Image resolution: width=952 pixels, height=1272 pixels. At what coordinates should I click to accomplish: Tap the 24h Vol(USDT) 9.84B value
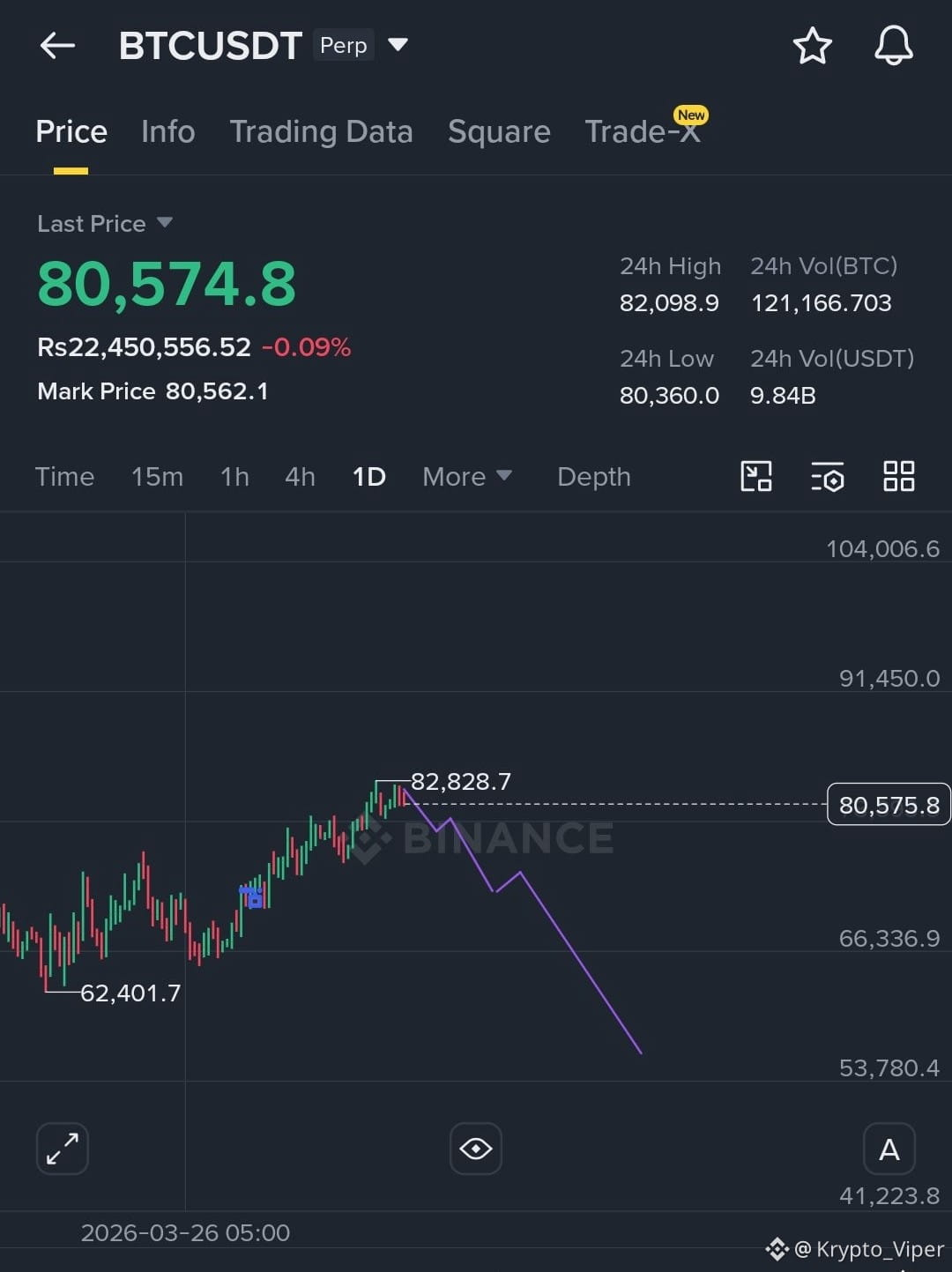click(783, 396)
